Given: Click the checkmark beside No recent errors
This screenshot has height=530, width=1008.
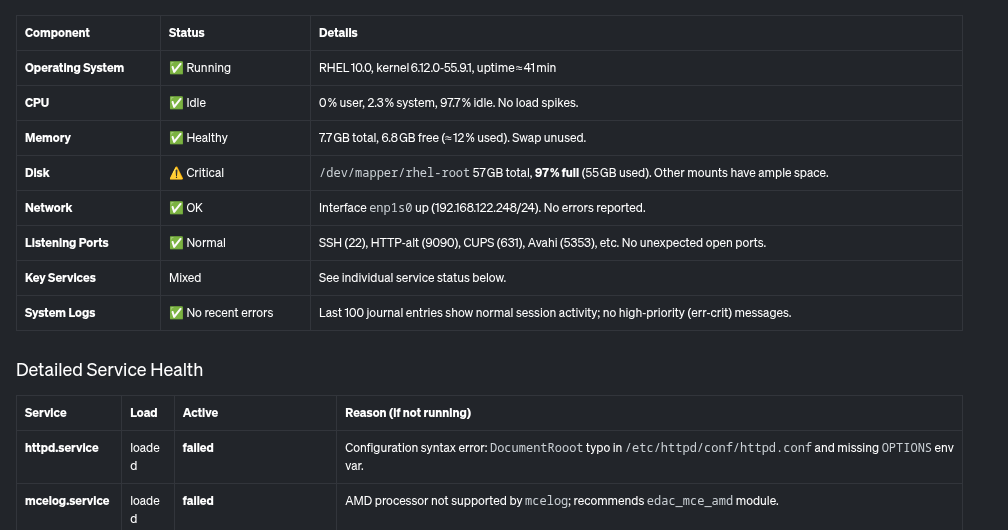Looking at the screenshot, I should click(176, 313).
